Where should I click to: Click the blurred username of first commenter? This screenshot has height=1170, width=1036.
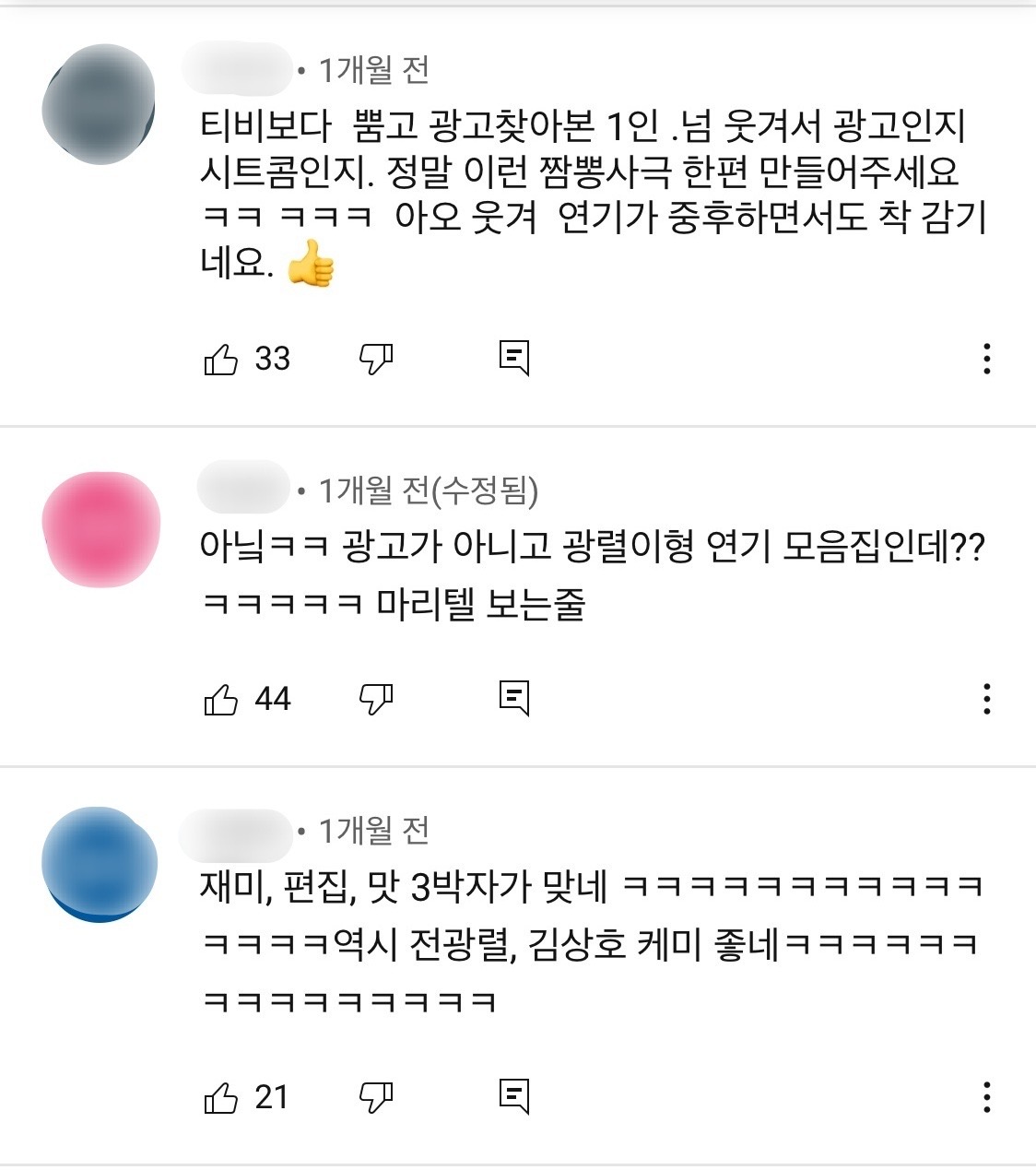(238, 68)
